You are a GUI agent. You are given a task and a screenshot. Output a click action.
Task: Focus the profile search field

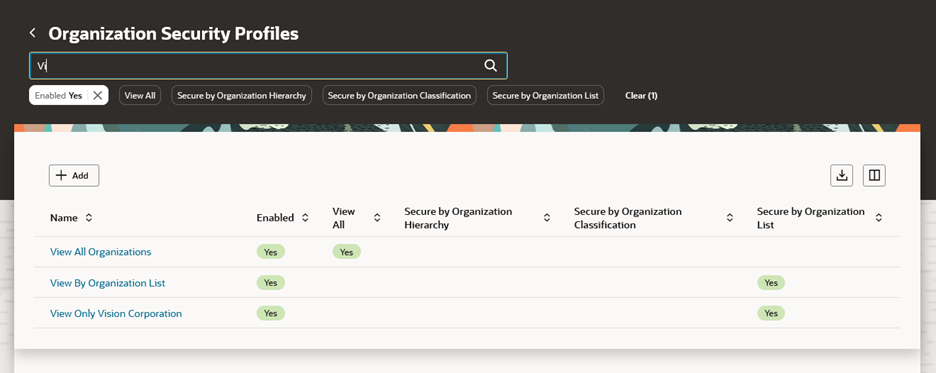257,66
